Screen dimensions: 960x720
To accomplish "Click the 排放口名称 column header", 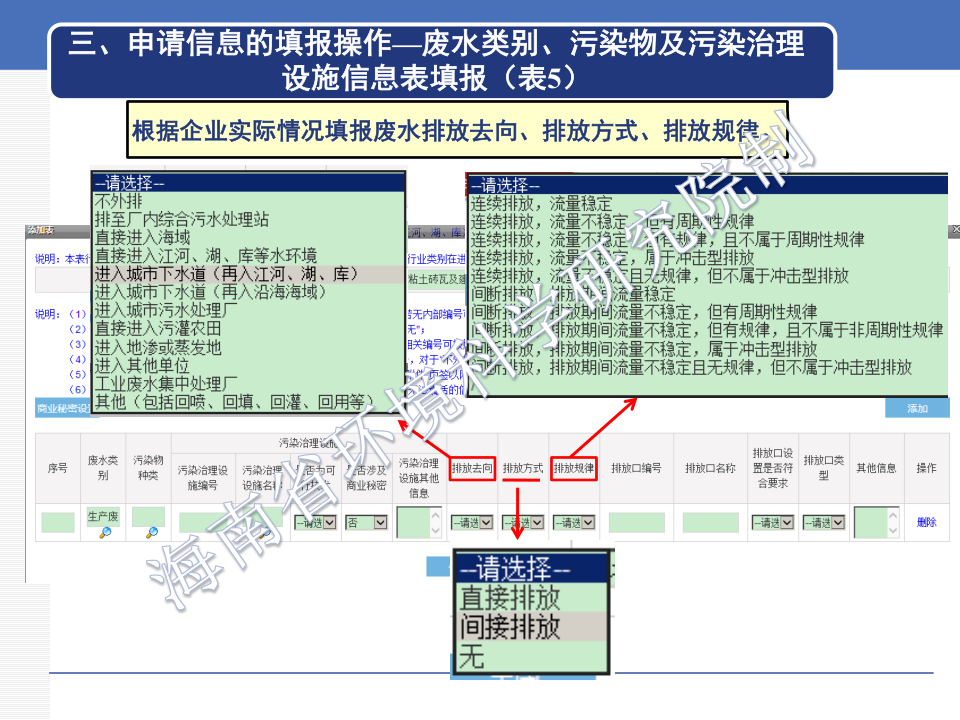I will 710,468.
